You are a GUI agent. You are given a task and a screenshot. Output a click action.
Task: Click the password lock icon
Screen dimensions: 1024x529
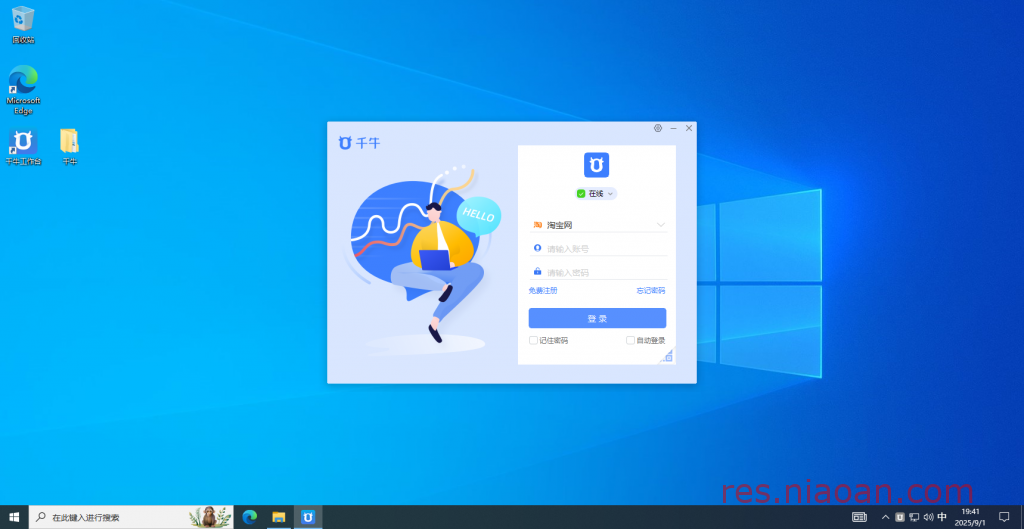(x=537, y=272)
